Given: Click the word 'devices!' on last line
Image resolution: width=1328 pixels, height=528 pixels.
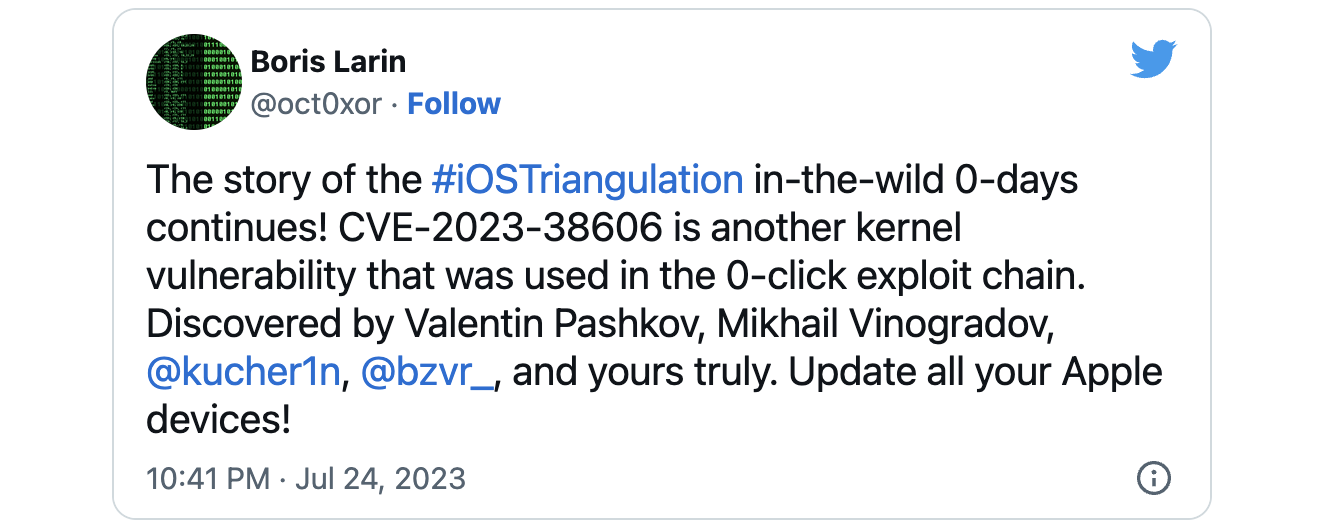Looking at the screenshot, I should click(218, 420).
